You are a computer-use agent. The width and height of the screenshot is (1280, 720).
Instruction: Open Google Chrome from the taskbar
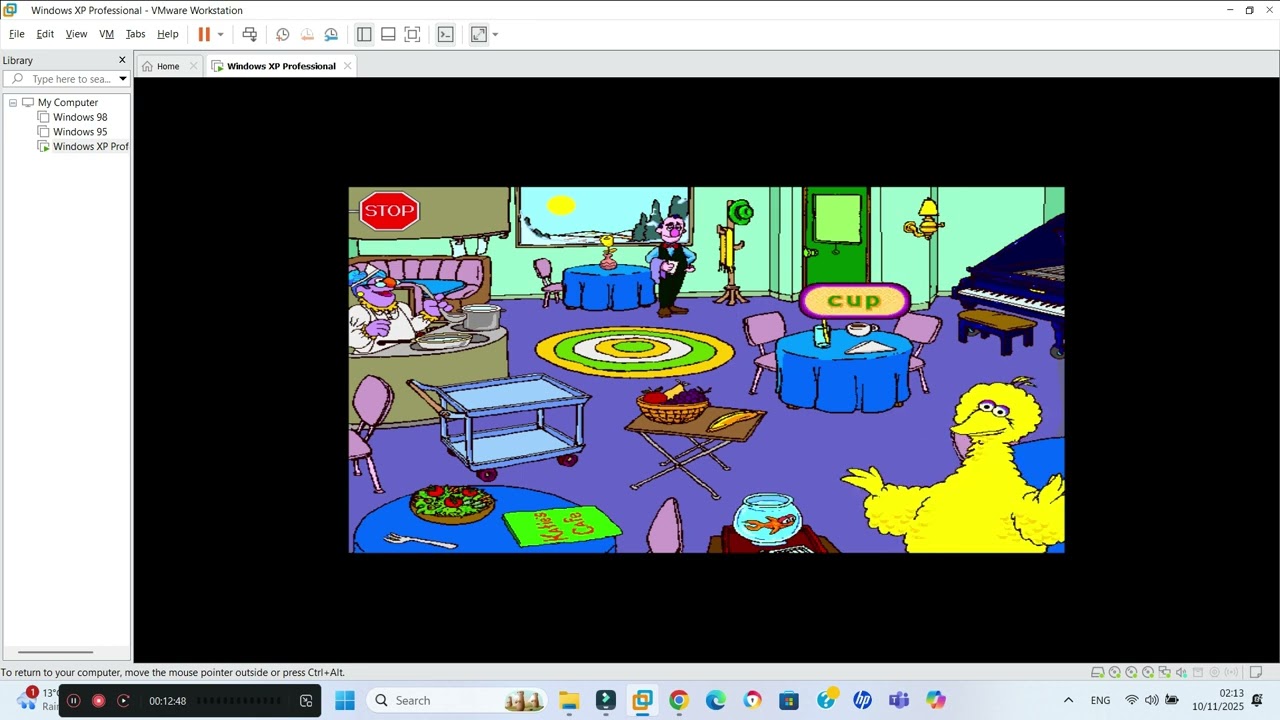[679, 700]
